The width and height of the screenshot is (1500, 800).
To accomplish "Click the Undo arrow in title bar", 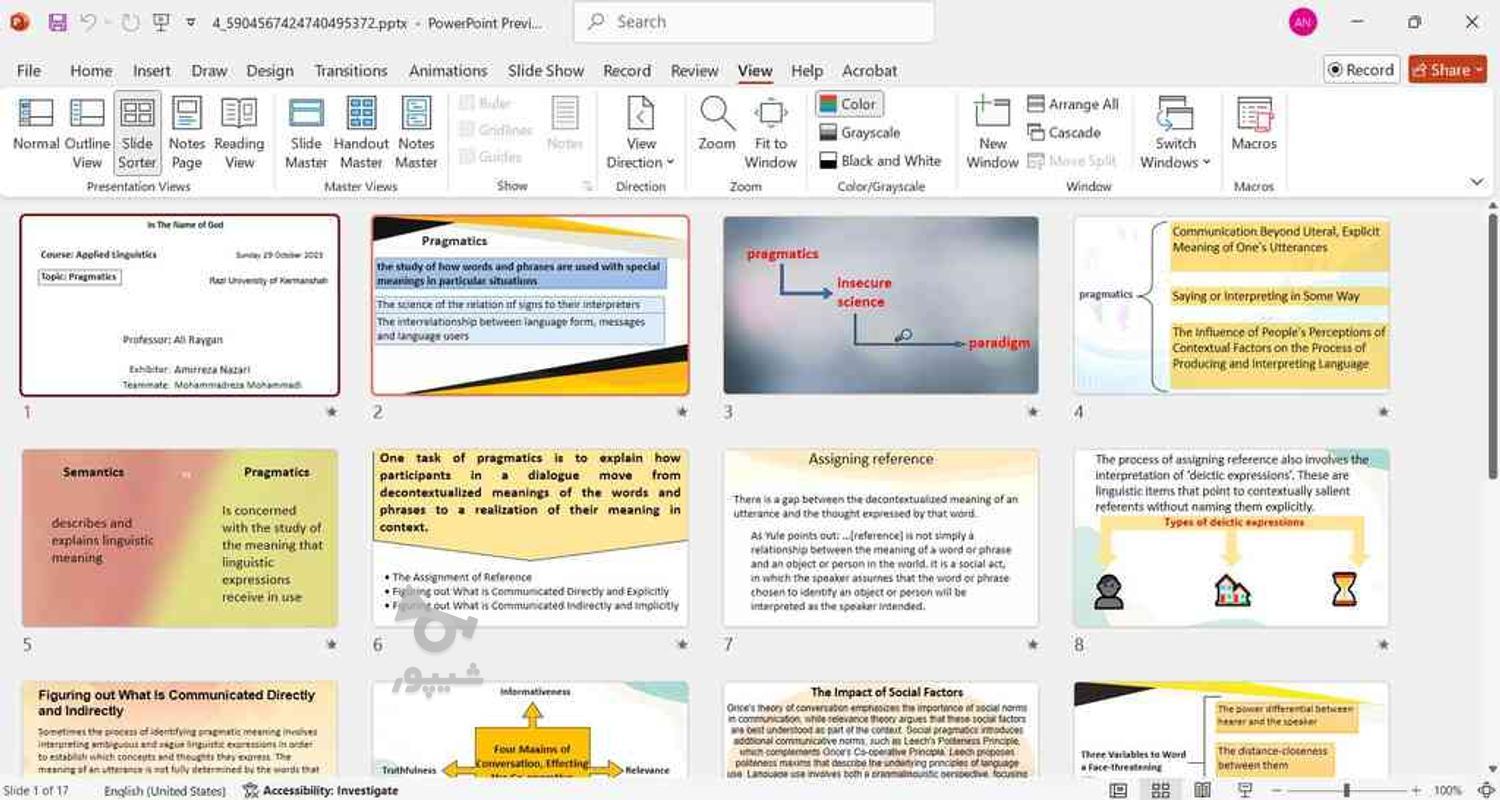I will point(88,22).
